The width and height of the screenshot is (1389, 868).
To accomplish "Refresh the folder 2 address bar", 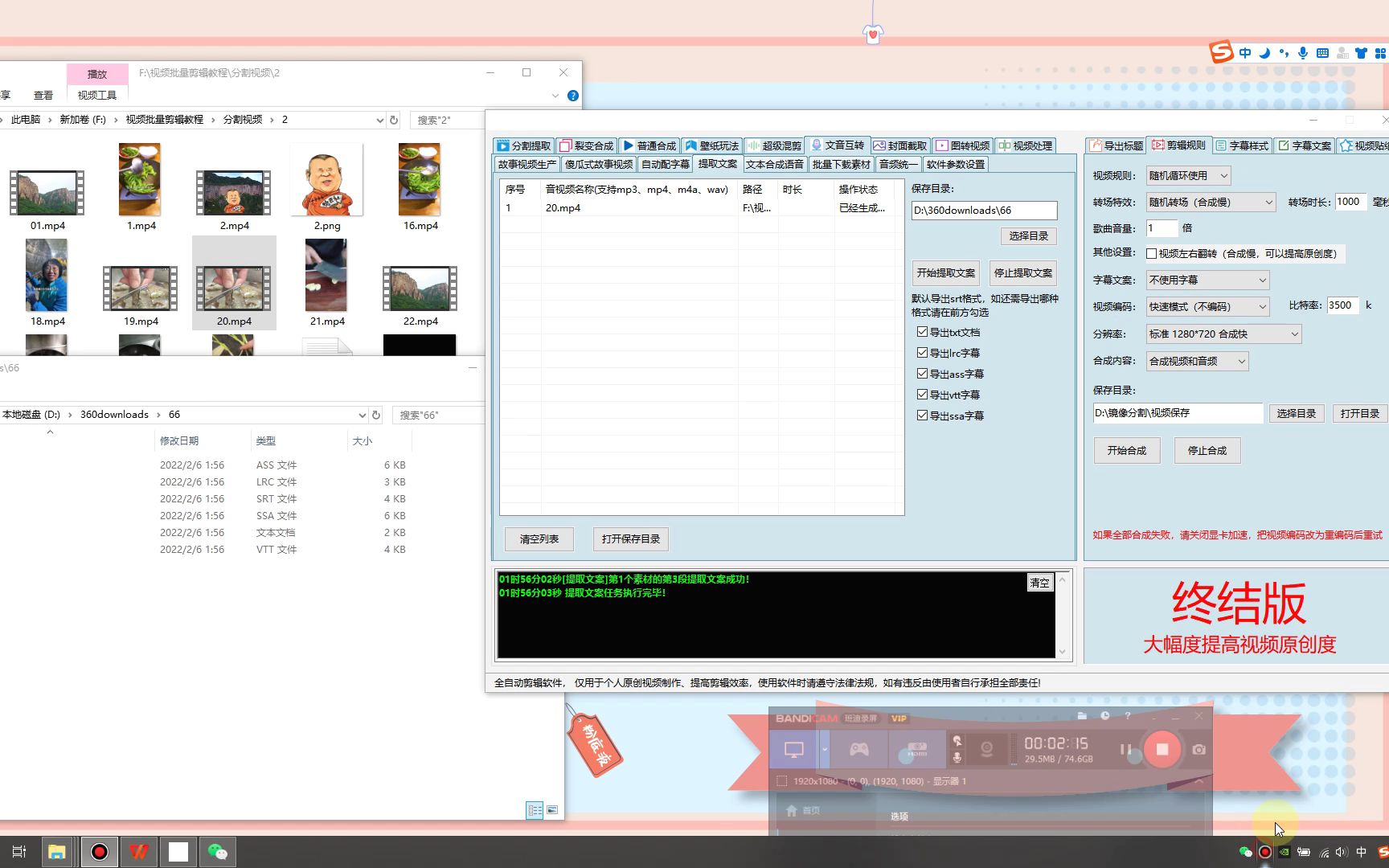I will tap(394, 120).
